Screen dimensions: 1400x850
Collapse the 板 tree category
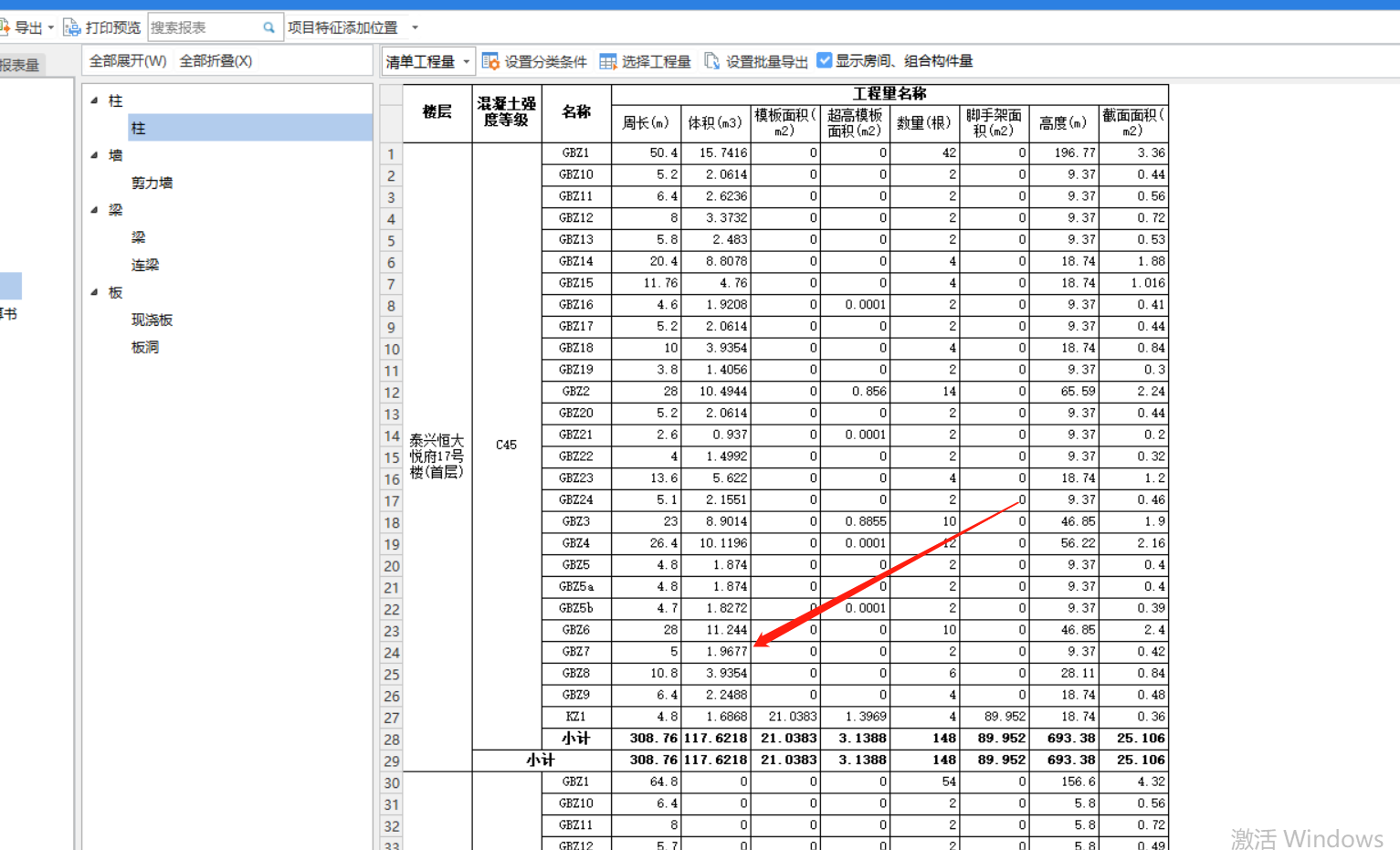[95, 292]
